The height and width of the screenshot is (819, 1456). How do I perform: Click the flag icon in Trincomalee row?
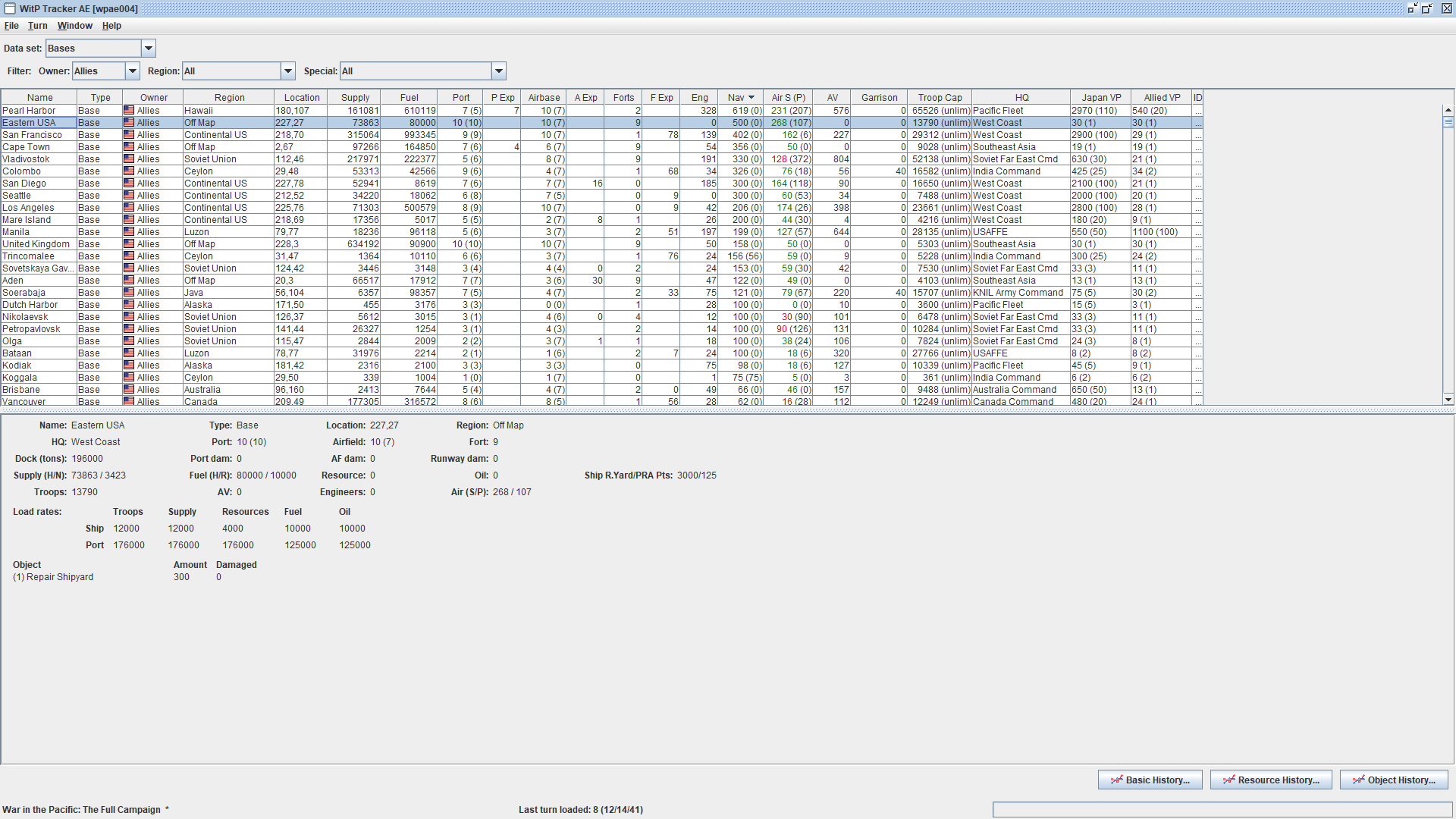pos(129,256)
